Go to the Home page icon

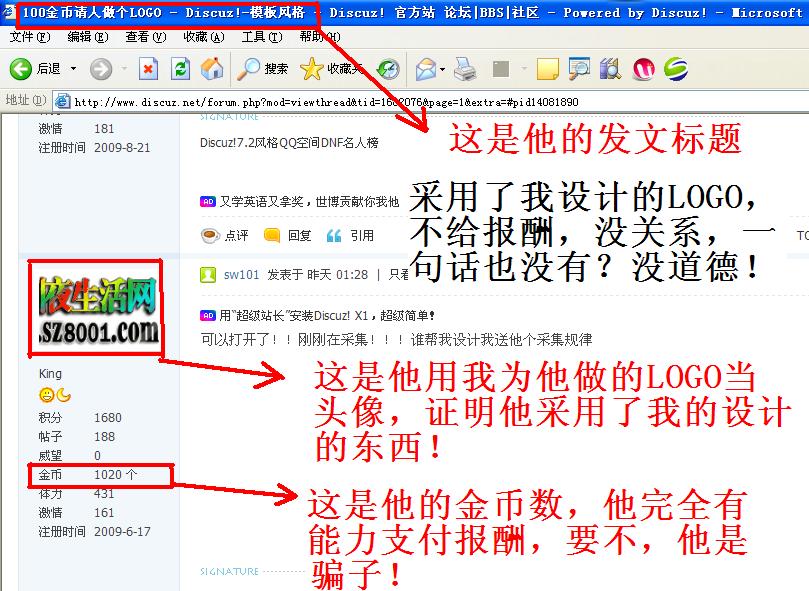[x=212, y=69]
